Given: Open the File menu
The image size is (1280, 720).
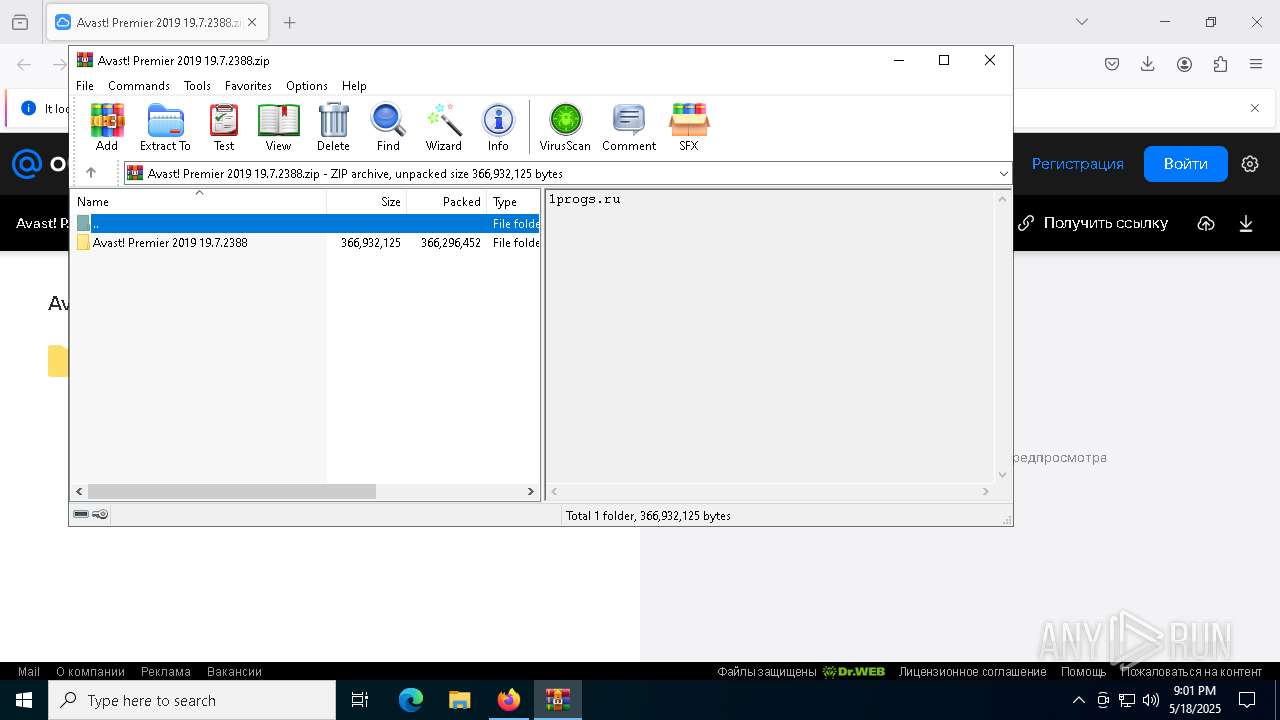Looking at the screenshot, I should pyautogui.click(x=85, y=86).
